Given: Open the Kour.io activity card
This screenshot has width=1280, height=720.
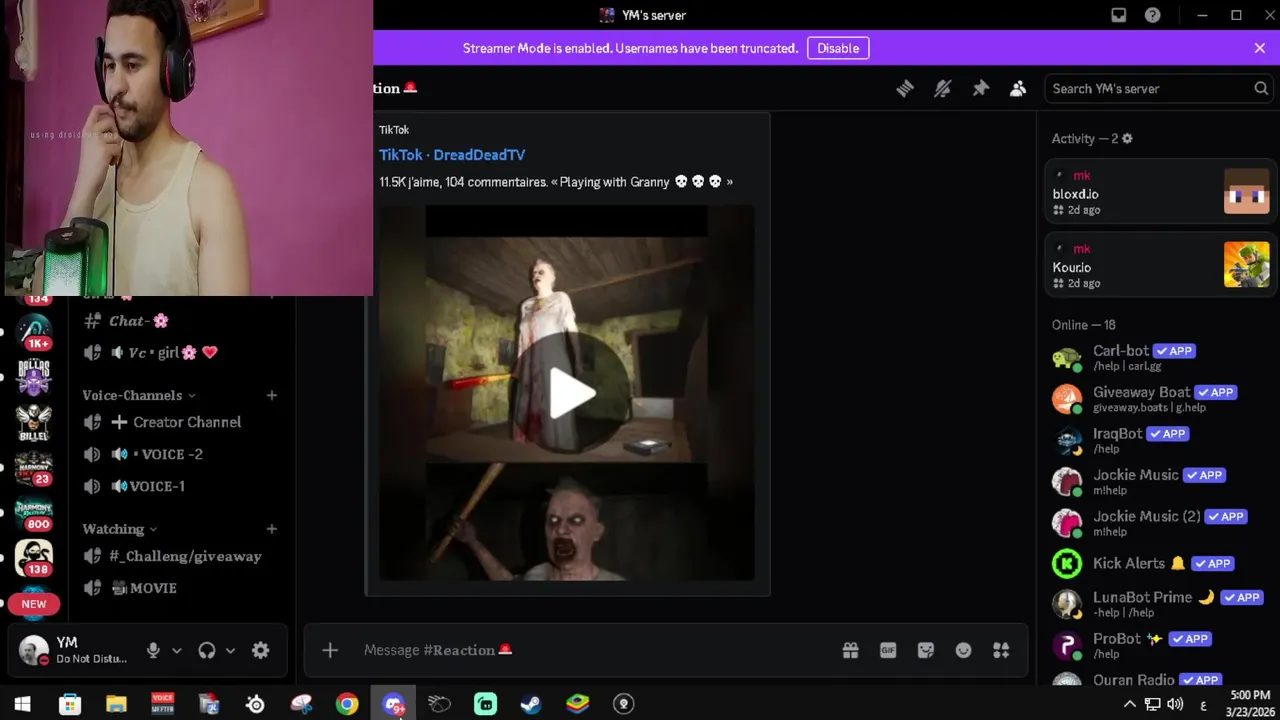Looking at the screenshot, I should pos(1161,265).
